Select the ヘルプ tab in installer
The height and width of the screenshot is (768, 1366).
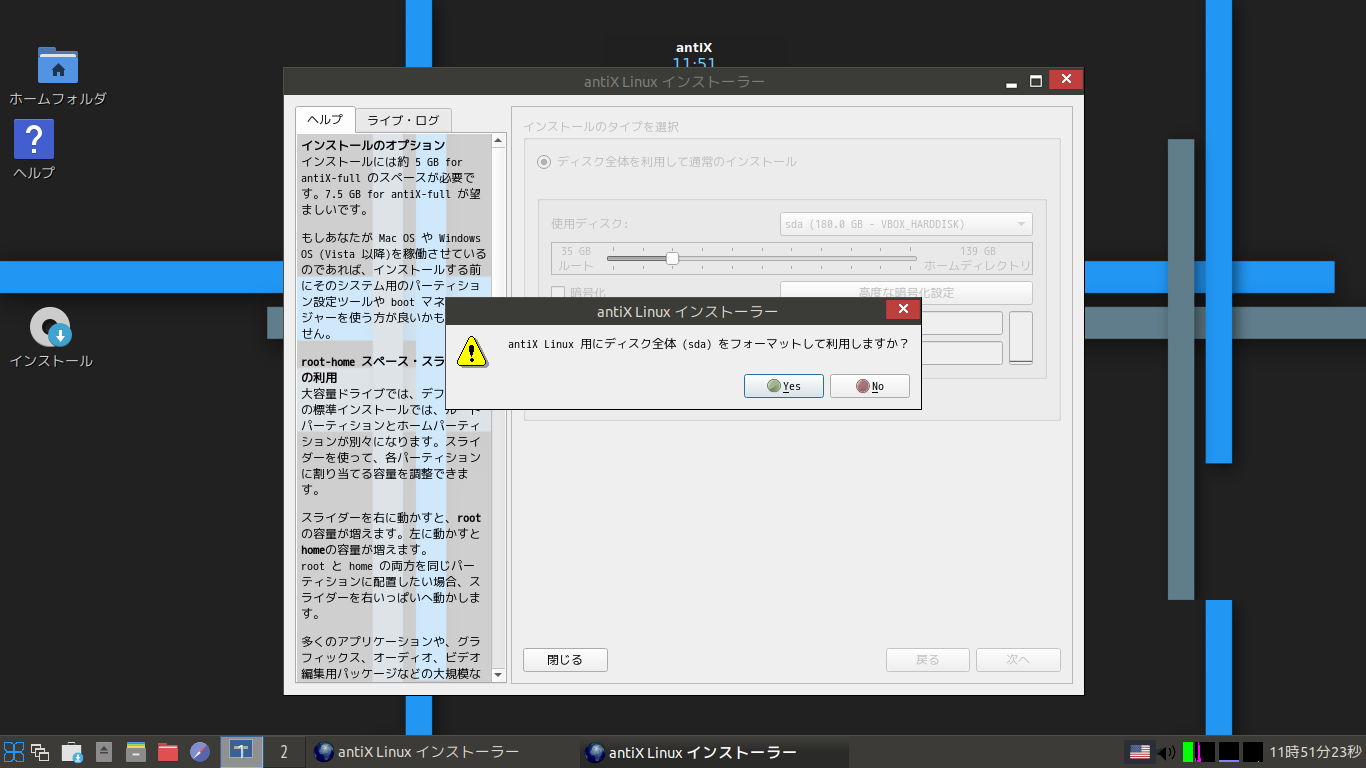pyautogui.click(x=325, y=120)
